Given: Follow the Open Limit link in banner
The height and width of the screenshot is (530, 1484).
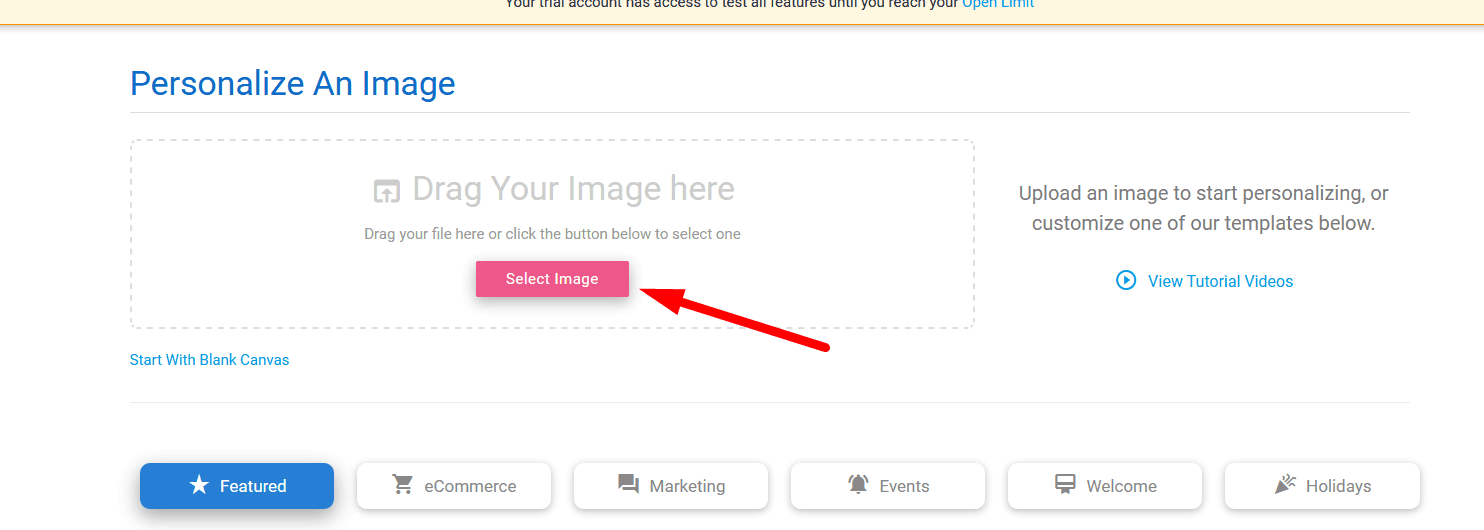Looking at the screenshot, I should coord(997,4).
